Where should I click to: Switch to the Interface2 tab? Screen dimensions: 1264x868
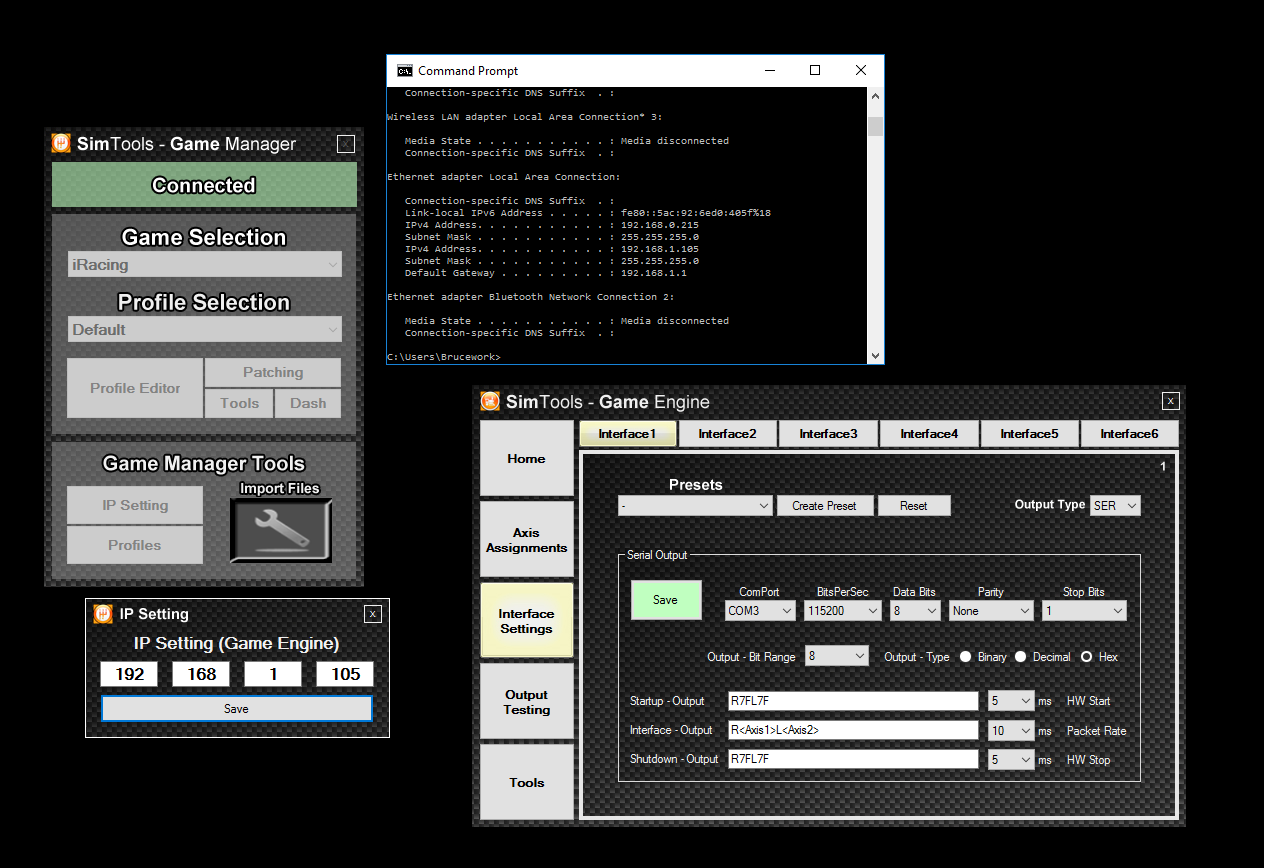[x=727, y=434]
